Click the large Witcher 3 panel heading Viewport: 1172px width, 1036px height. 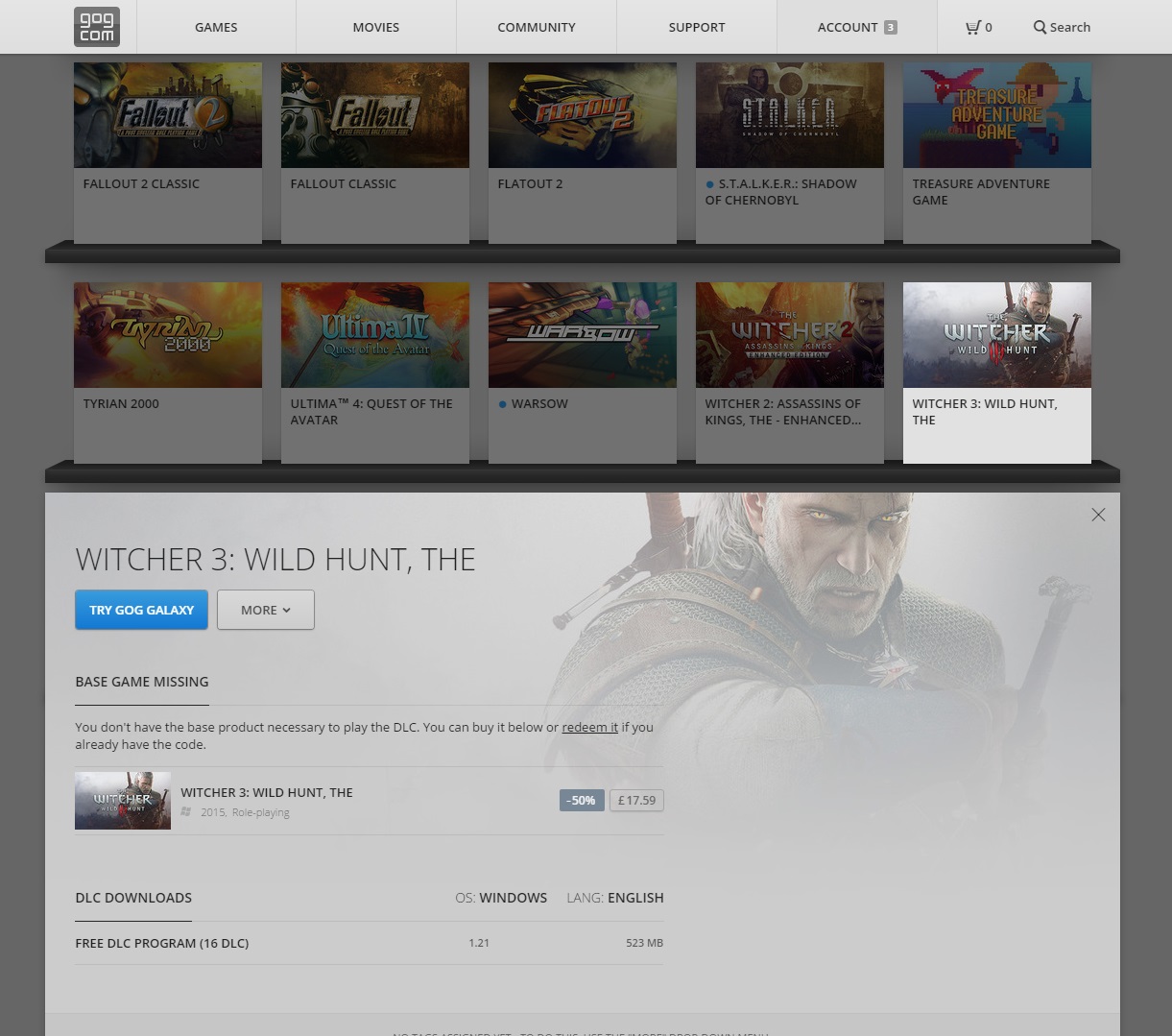pyautogui.click(x=275, y=560)
